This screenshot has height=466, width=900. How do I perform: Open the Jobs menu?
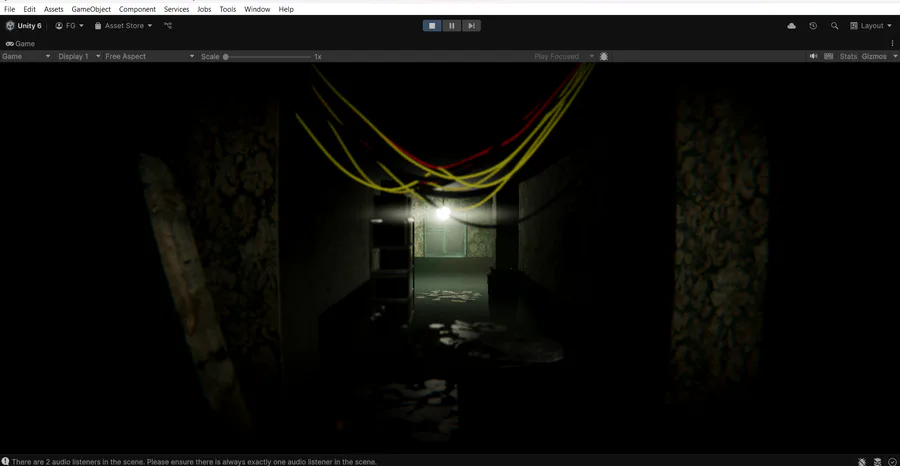[x=204, y=9]
